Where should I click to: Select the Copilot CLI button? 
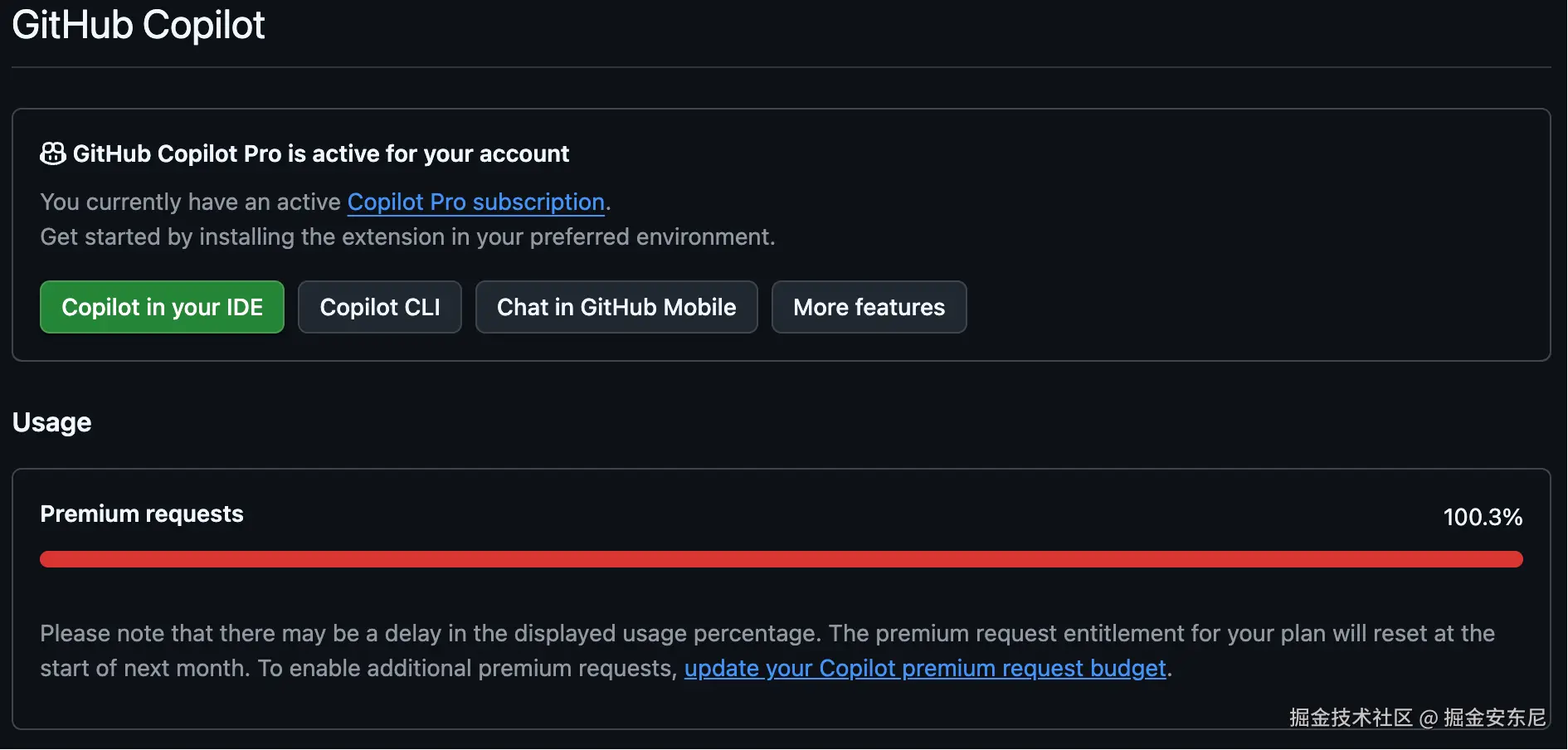379,307
